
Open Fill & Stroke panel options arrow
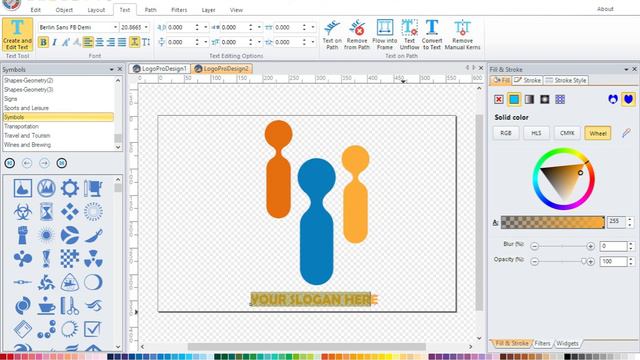tap(626, 69)
